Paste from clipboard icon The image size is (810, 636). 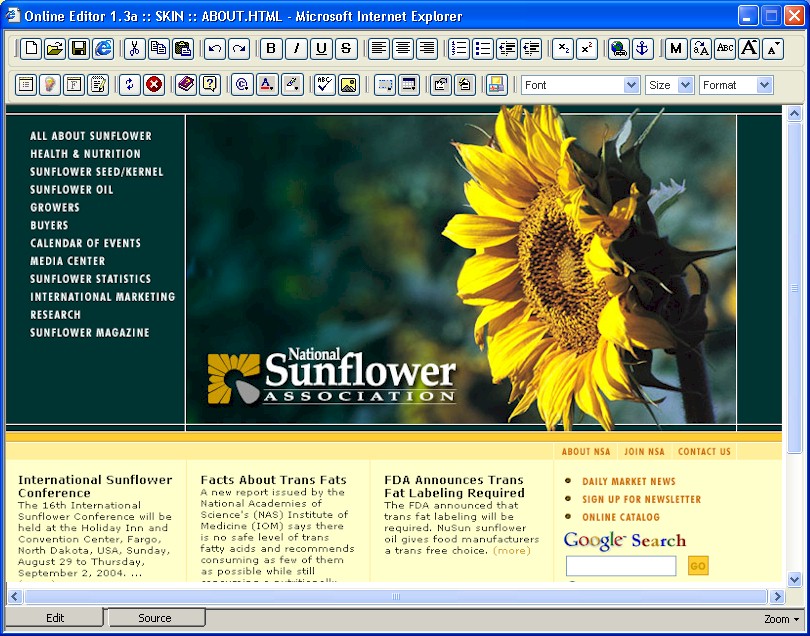(x=183, y=49)
